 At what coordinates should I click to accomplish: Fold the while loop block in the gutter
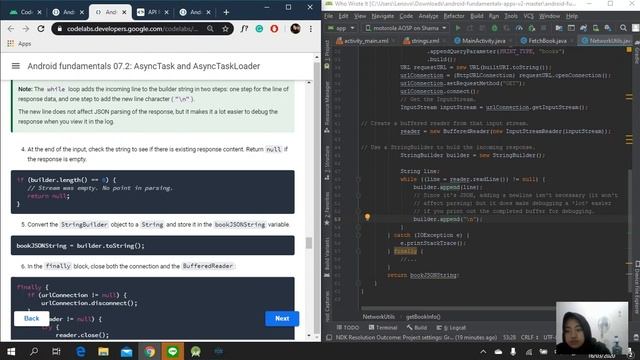(x=358, y=179)
